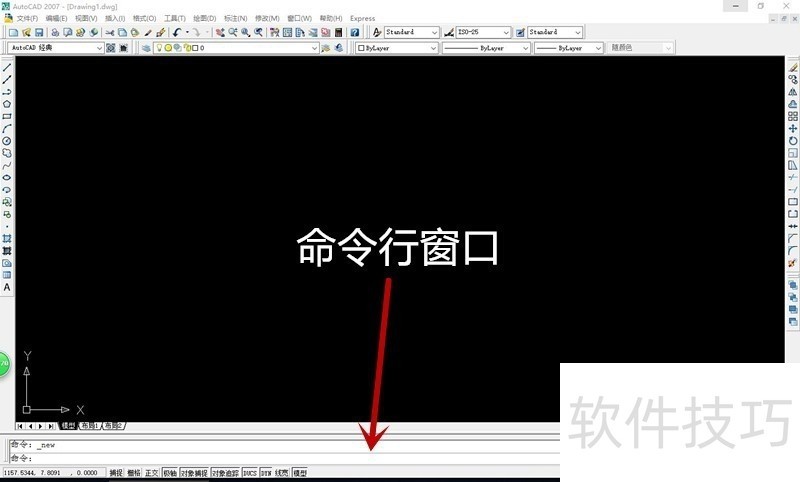This screenshot has height=482, width=800.
Task: Click the Pan Realtime icon
Action: (x=220, y=32)
